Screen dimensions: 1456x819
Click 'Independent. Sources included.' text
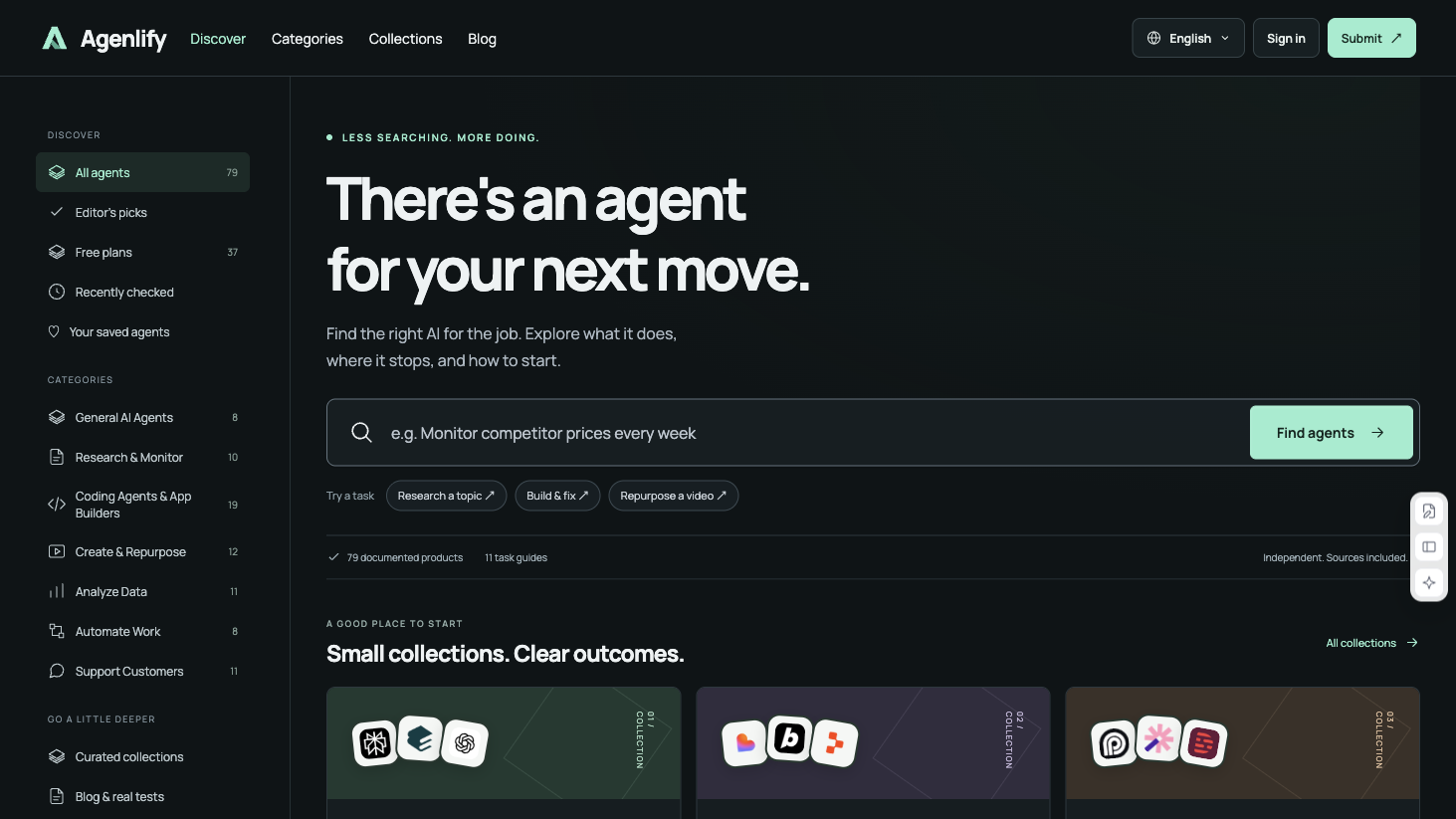pos(1335,557)
